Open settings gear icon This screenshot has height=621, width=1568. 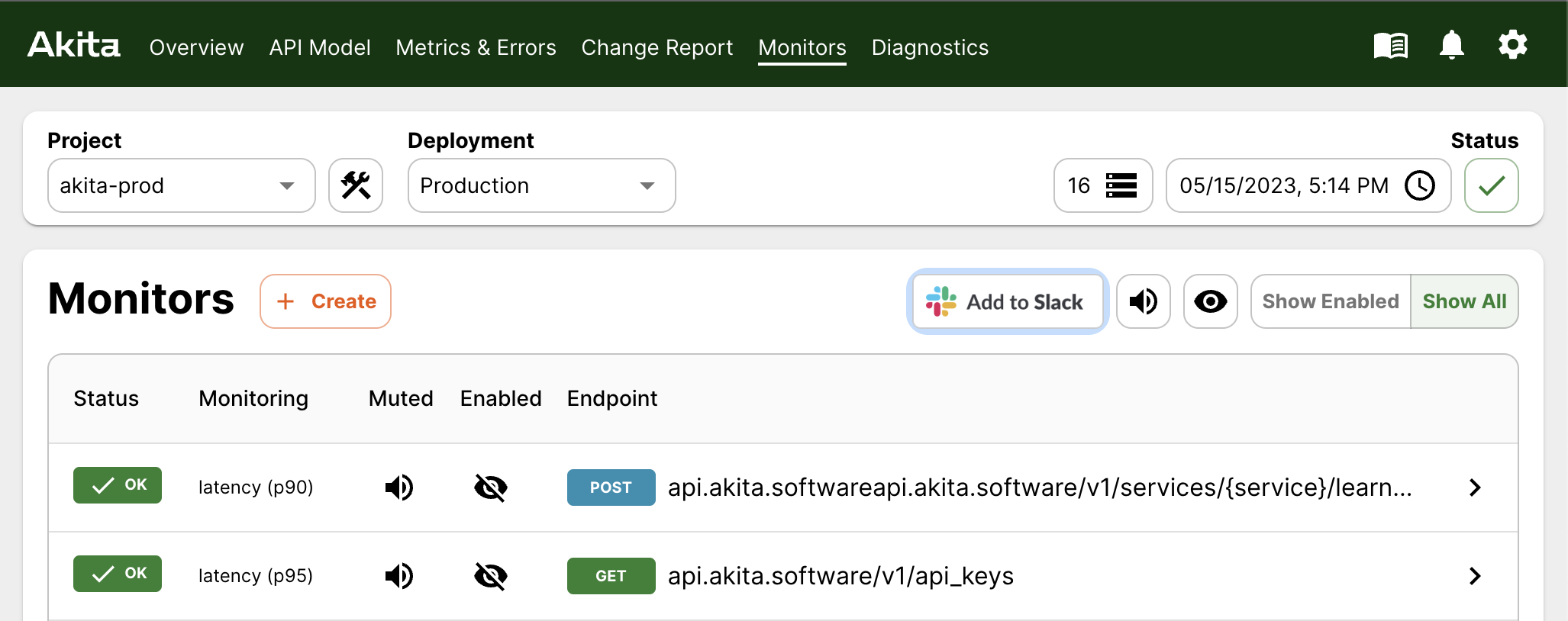(1512, 46)
